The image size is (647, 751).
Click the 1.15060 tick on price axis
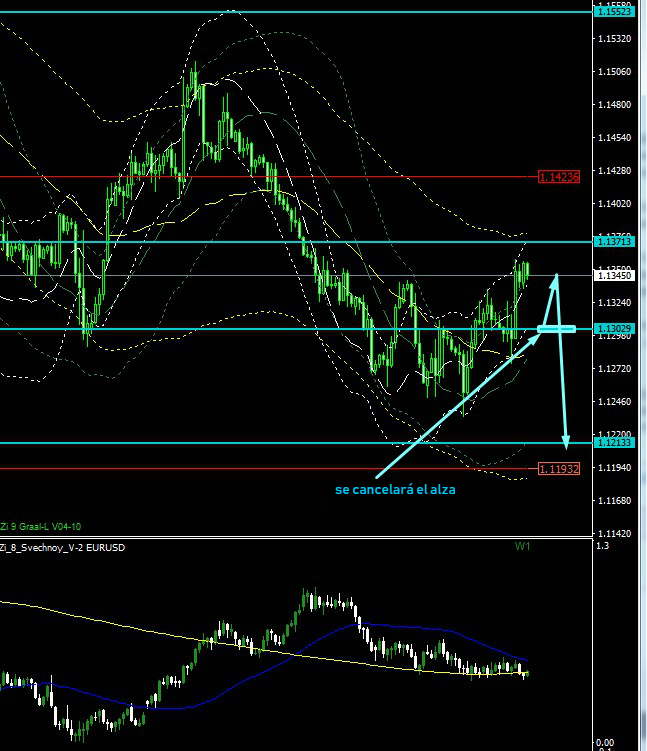[x=613, y=72]
